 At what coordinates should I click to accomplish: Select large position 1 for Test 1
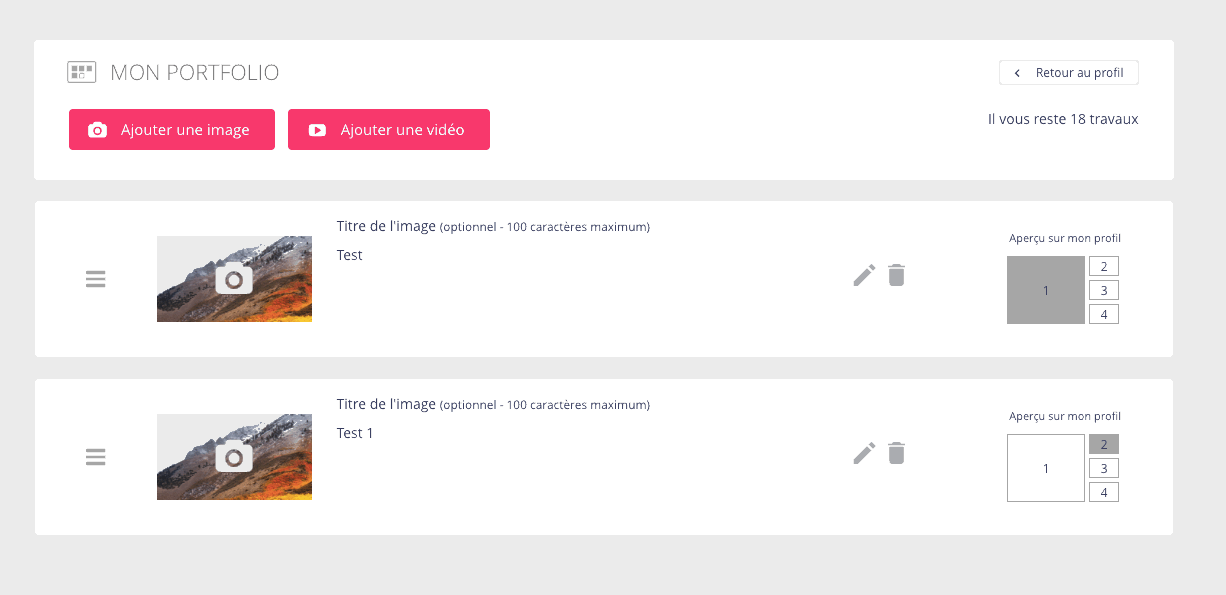click(1046, 468)
